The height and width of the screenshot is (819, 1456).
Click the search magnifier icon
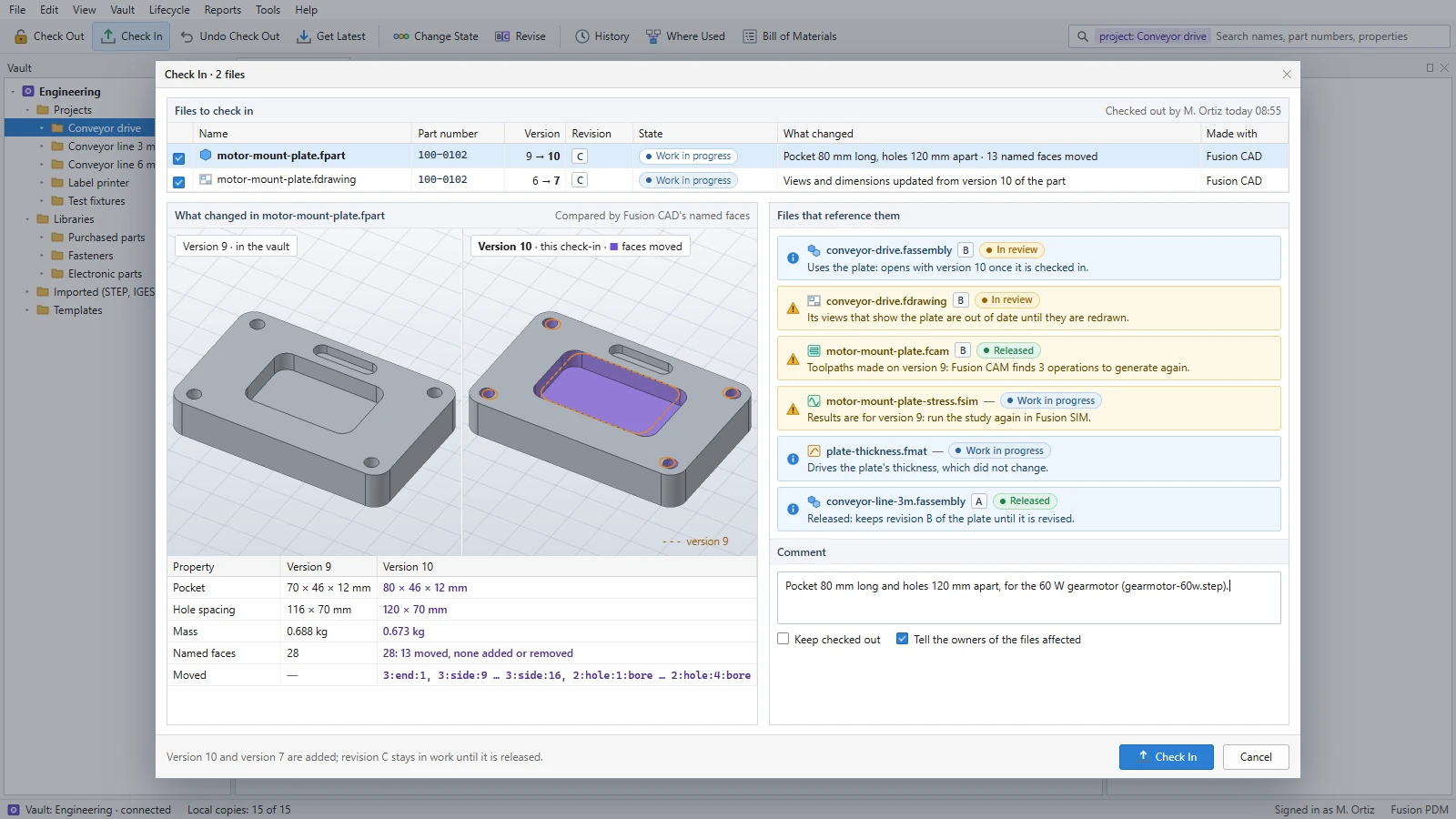click(1083, 36)
